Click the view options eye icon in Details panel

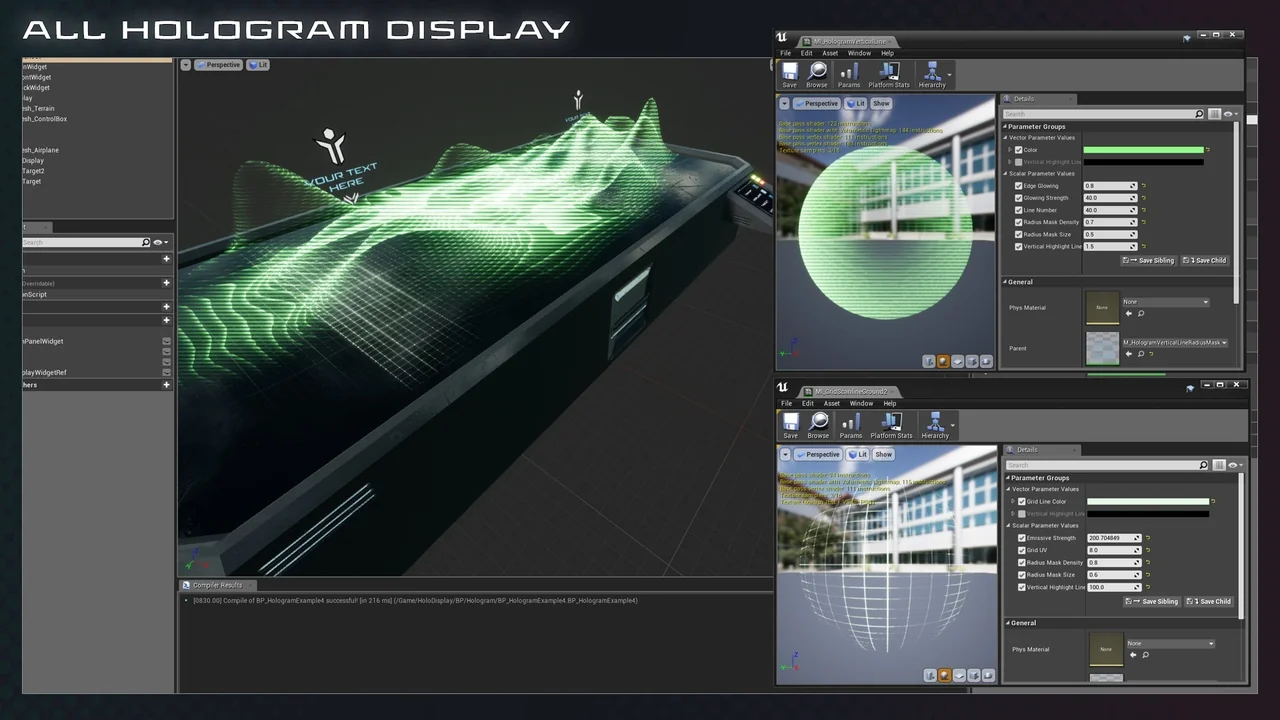(1229, 114)
